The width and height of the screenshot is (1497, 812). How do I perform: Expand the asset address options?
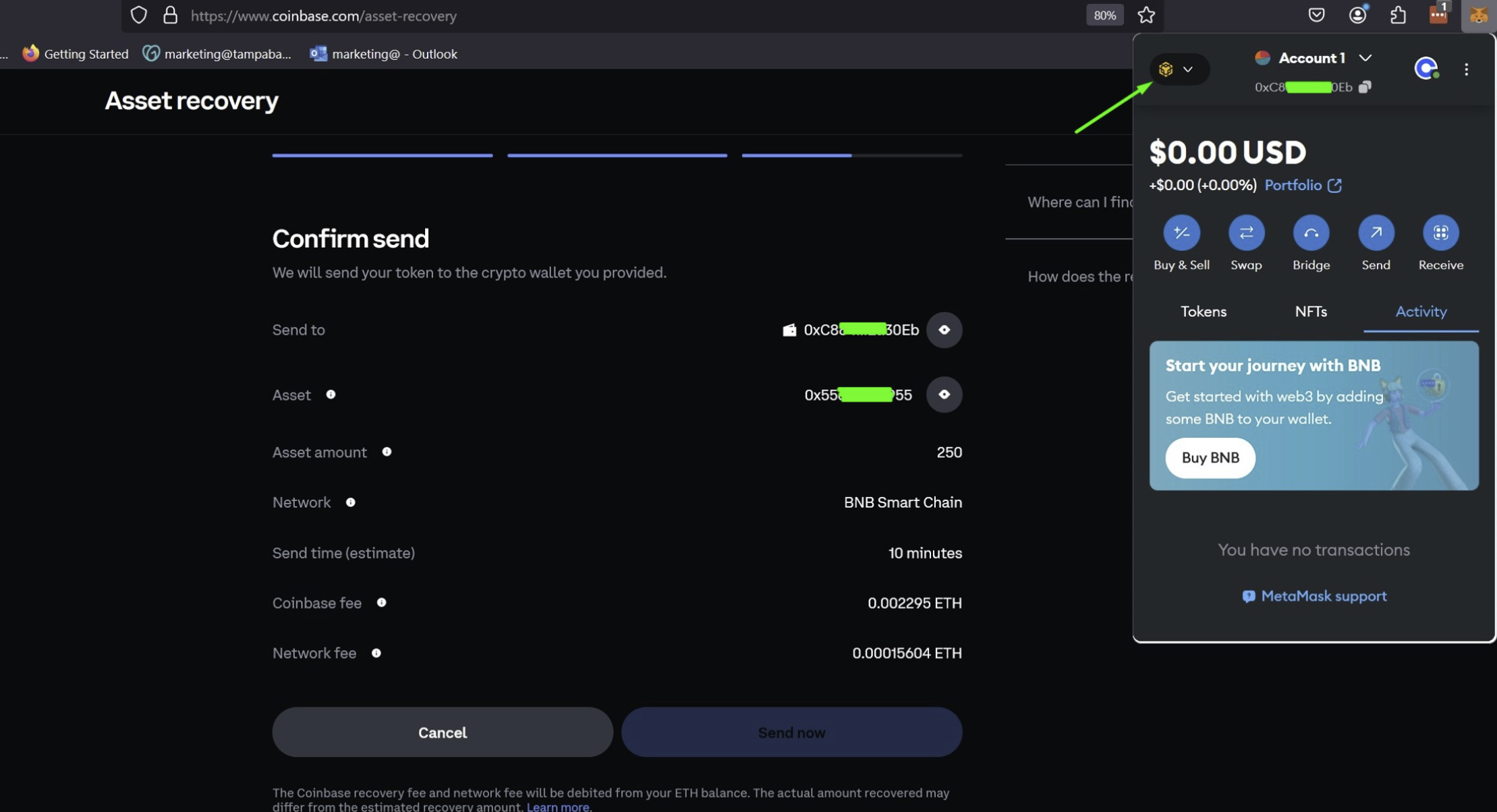(x=943, y=394)
